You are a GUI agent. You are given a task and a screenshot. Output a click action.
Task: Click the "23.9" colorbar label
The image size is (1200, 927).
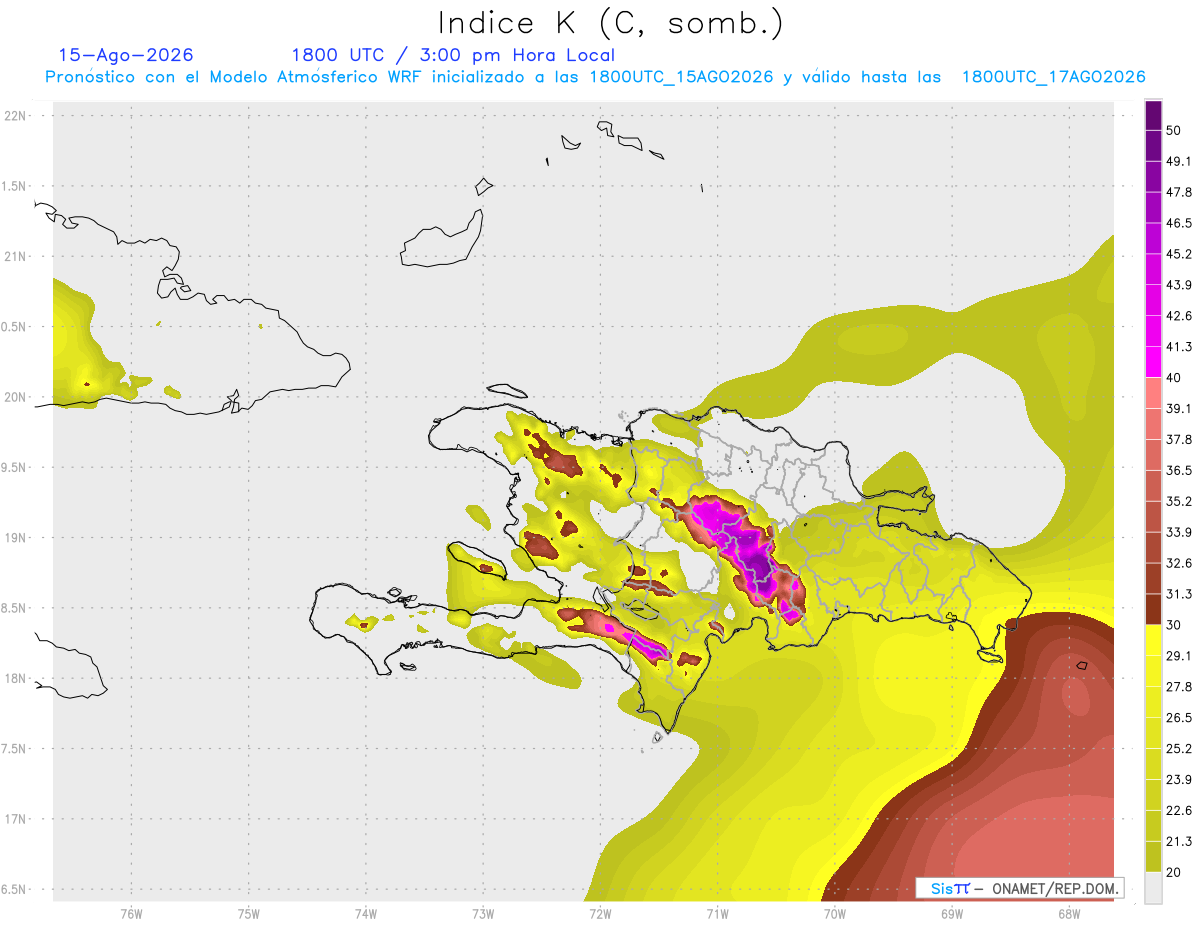(1179, 780)
